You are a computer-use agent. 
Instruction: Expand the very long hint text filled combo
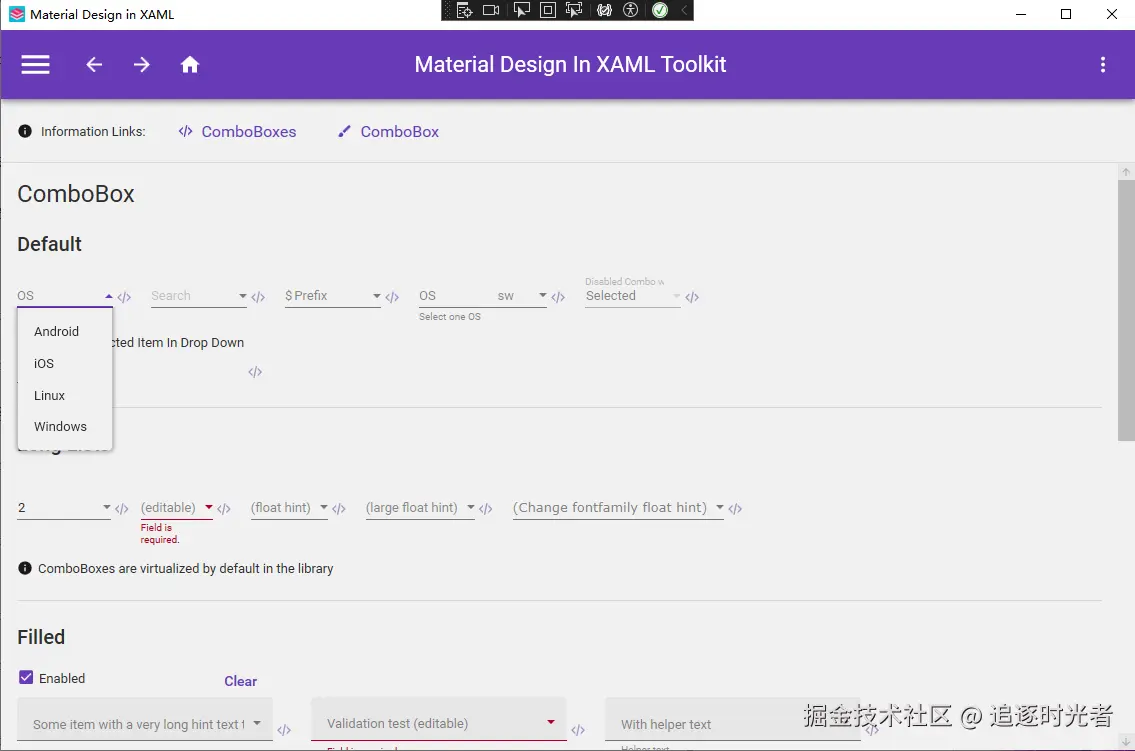click(x=257, y=723)
